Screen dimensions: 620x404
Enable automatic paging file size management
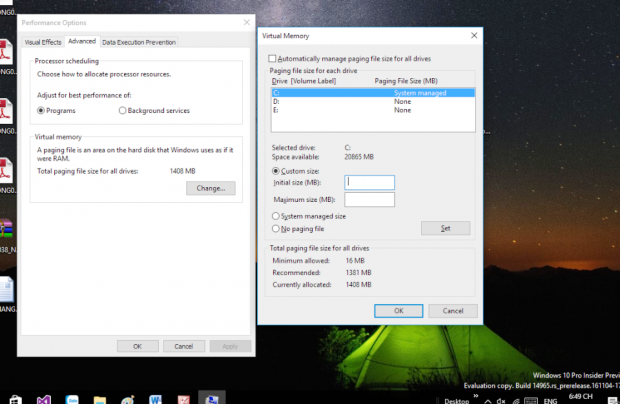pyautogui.click(x=273, y=59)
